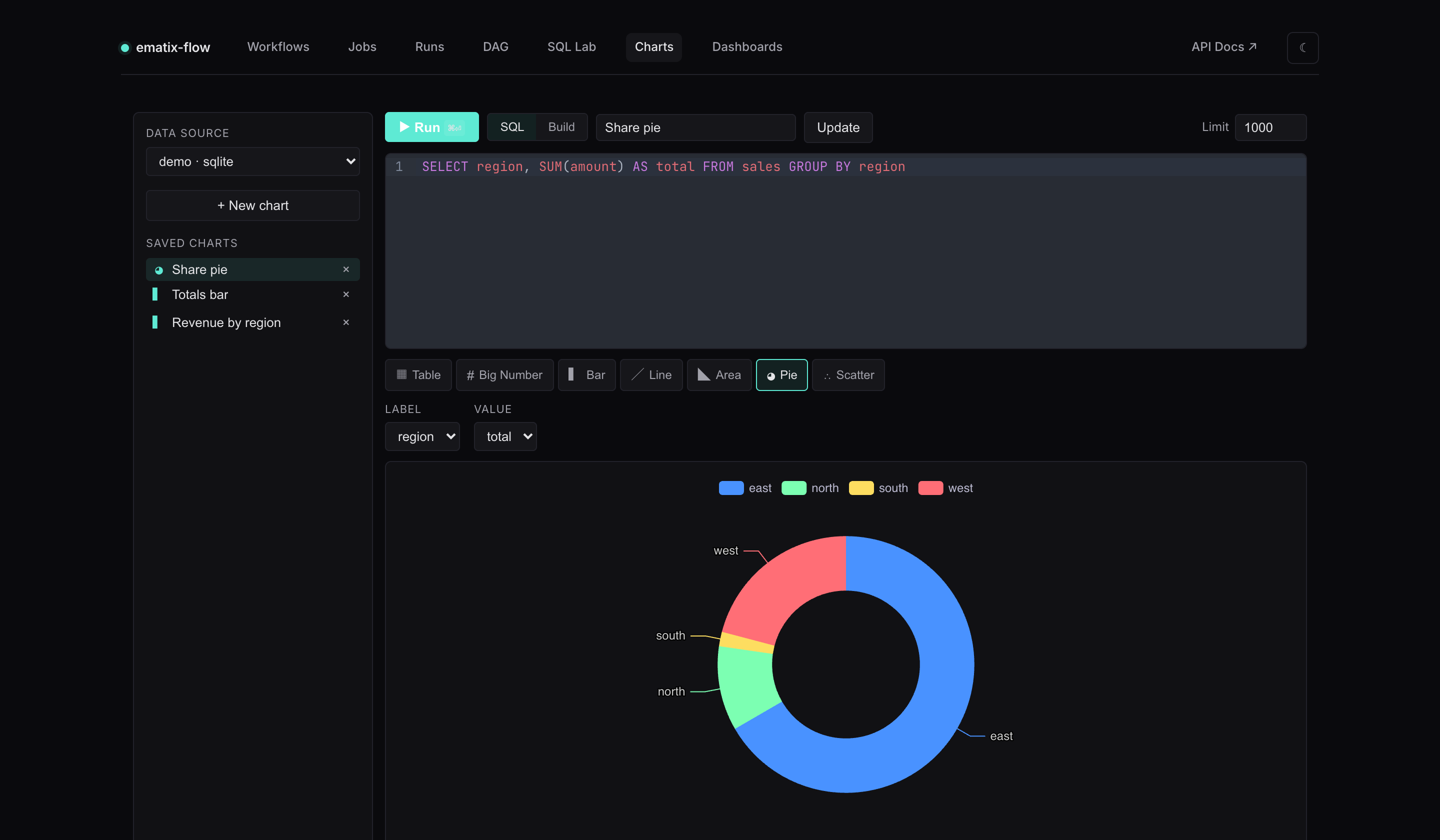Toggle the west legend swatch
This screenshot has width=1440, height=840.
click(x=930, y=488)
